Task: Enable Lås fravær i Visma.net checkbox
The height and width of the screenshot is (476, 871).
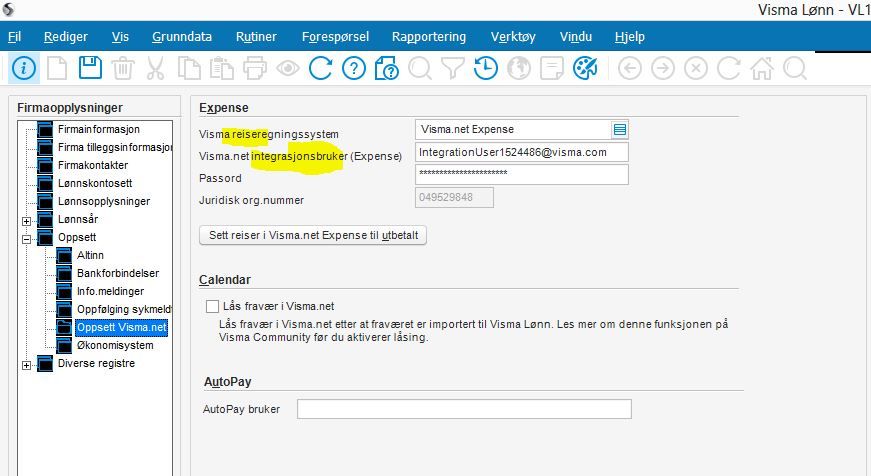Action: (212, 306)
